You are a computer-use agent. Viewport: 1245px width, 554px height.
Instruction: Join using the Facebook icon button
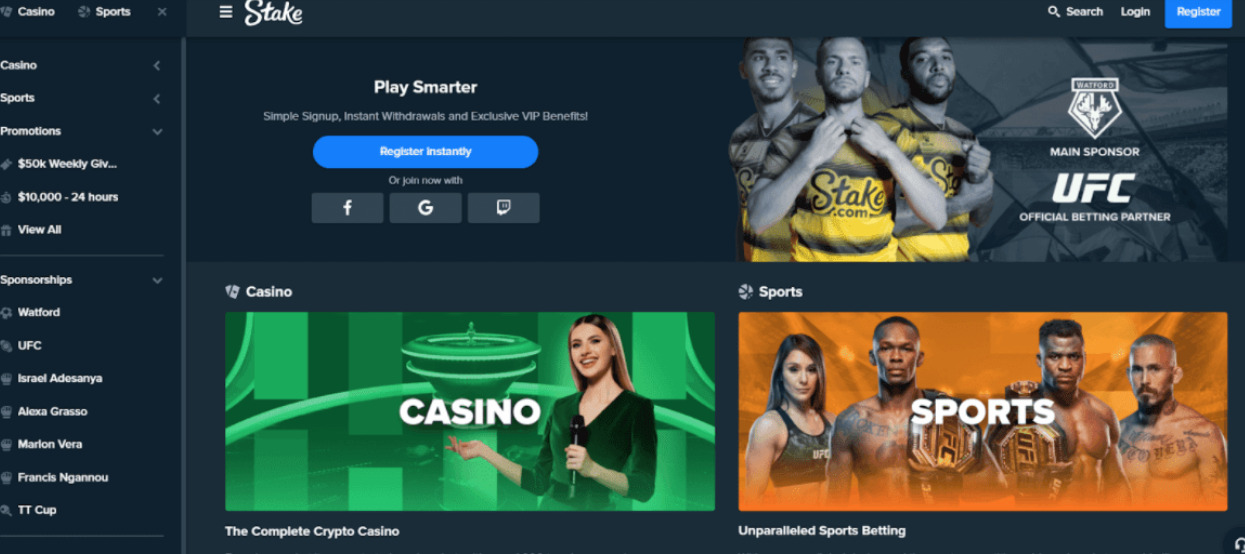point(347,208)
